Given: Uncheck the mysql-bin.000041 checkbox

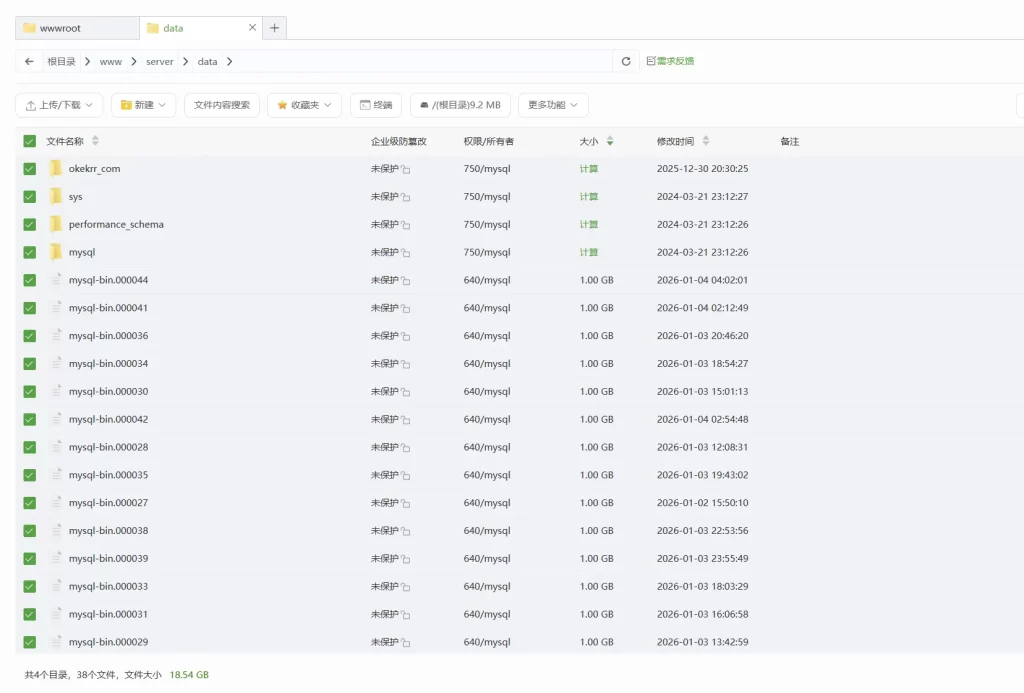Looking at the screenshot, I should click(x=30, y=308).
